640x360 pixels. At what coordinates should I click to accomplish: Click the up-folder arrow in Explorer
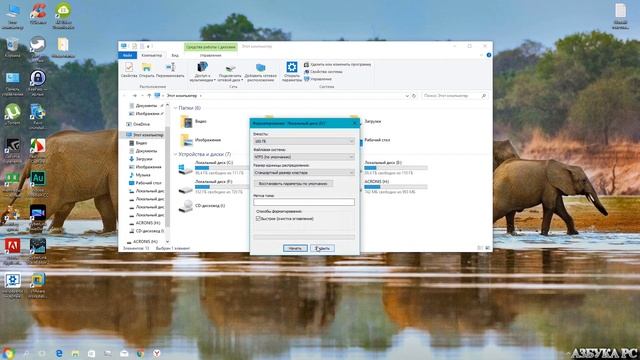(149, 96)
